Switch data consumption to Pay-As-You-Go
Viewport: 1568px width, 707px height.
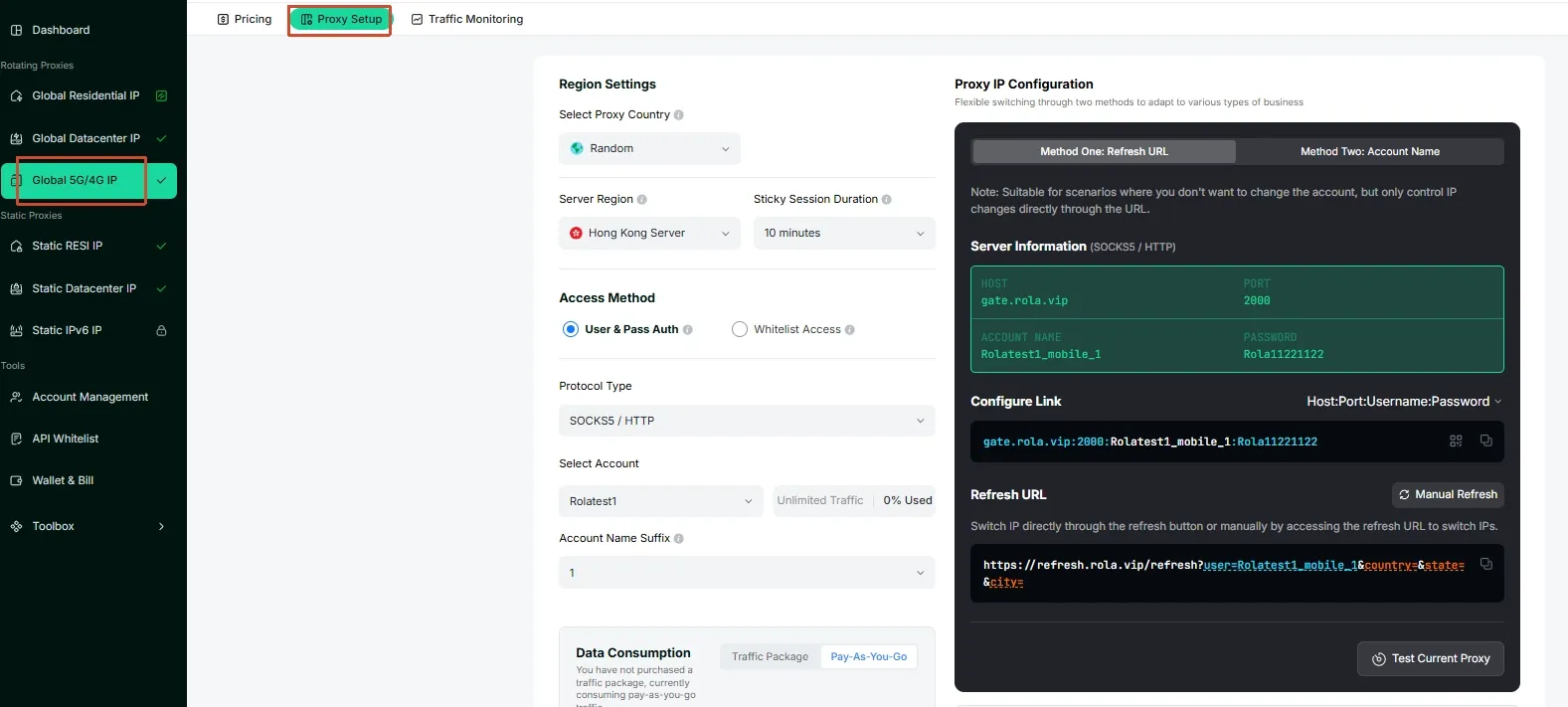pos(869,656)
